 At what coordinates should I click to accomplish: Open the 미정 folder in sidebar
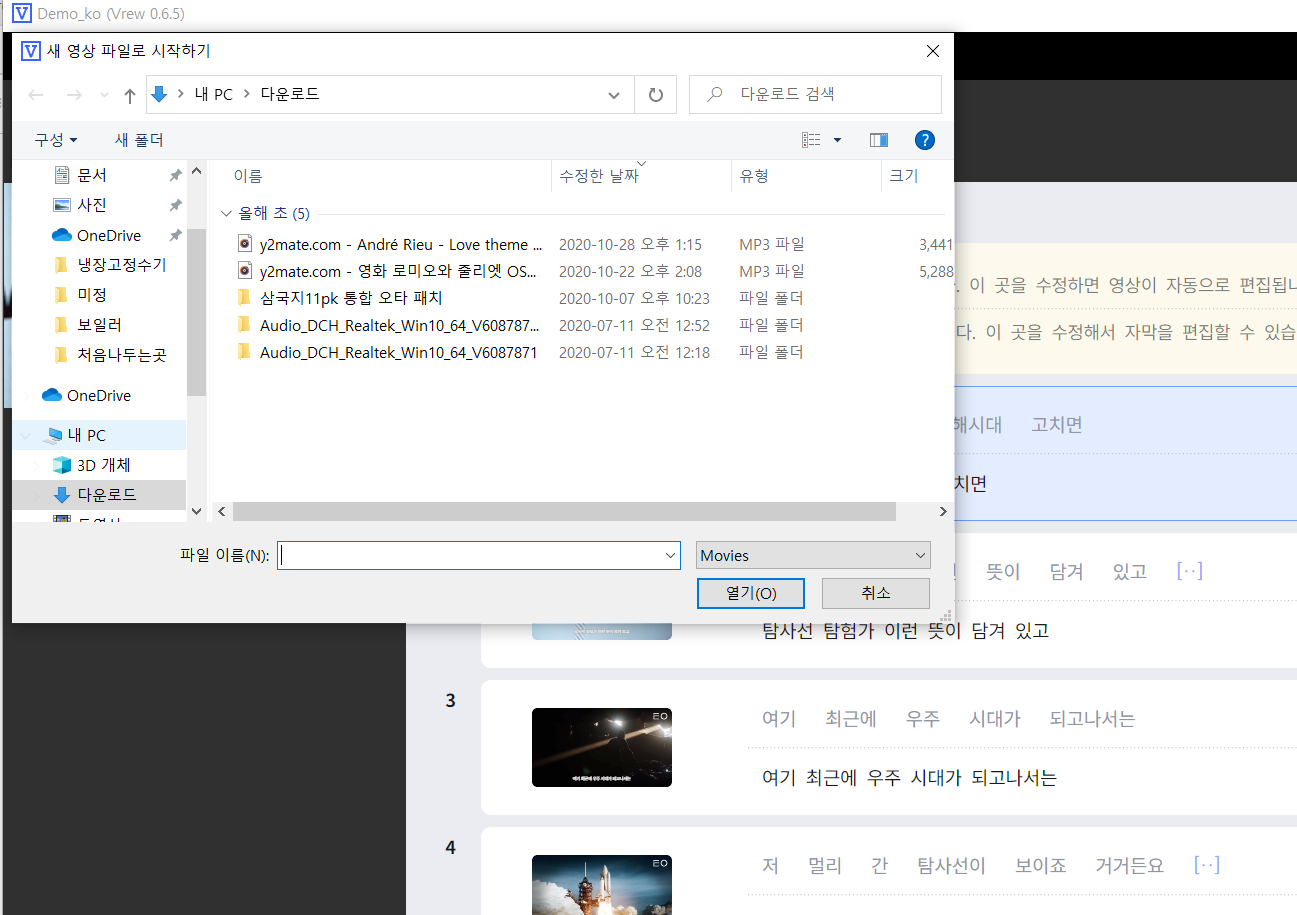[x=92, y=295]
